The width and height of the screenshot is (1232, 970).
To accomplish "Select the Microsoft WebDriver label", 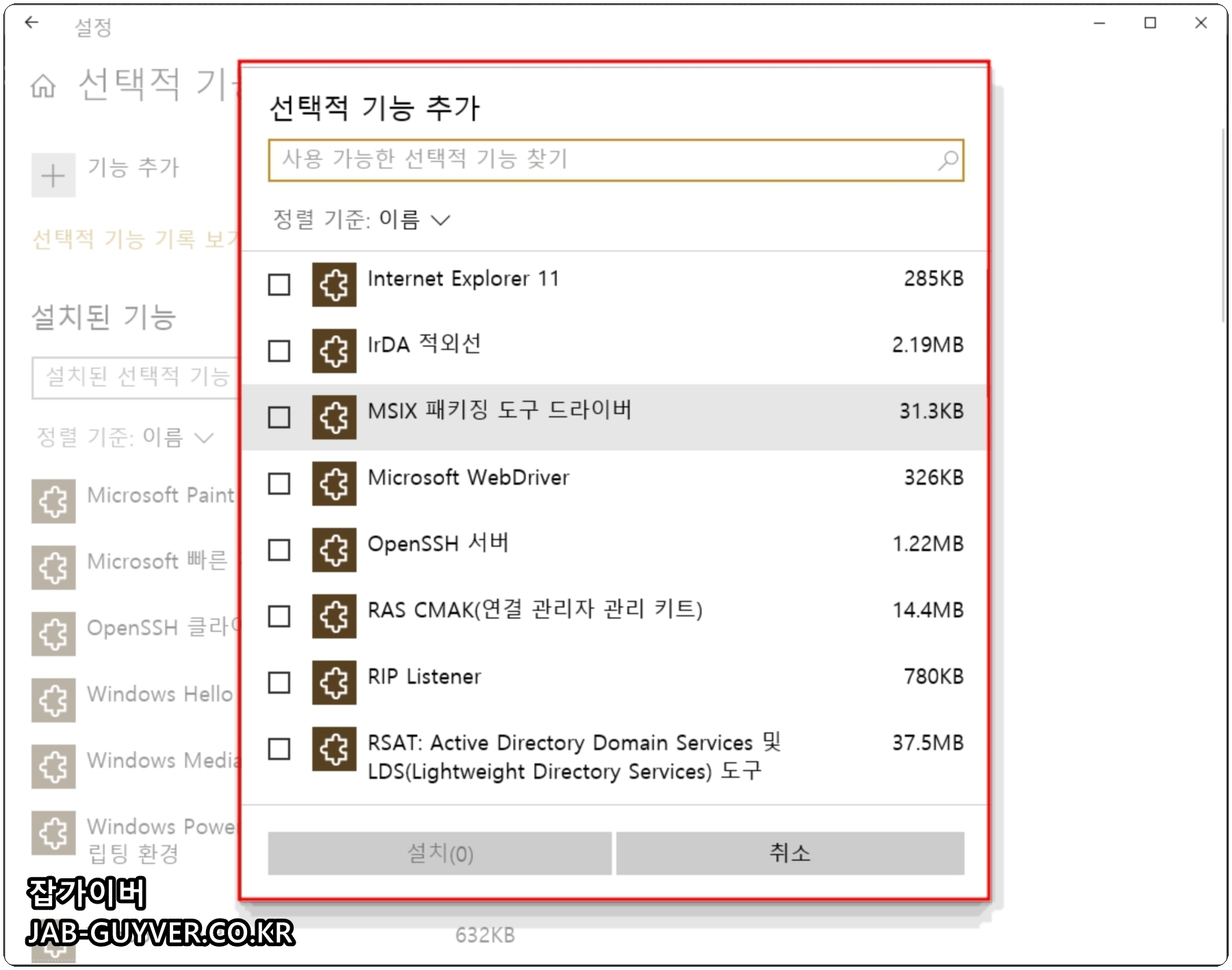I will [468, 477].
